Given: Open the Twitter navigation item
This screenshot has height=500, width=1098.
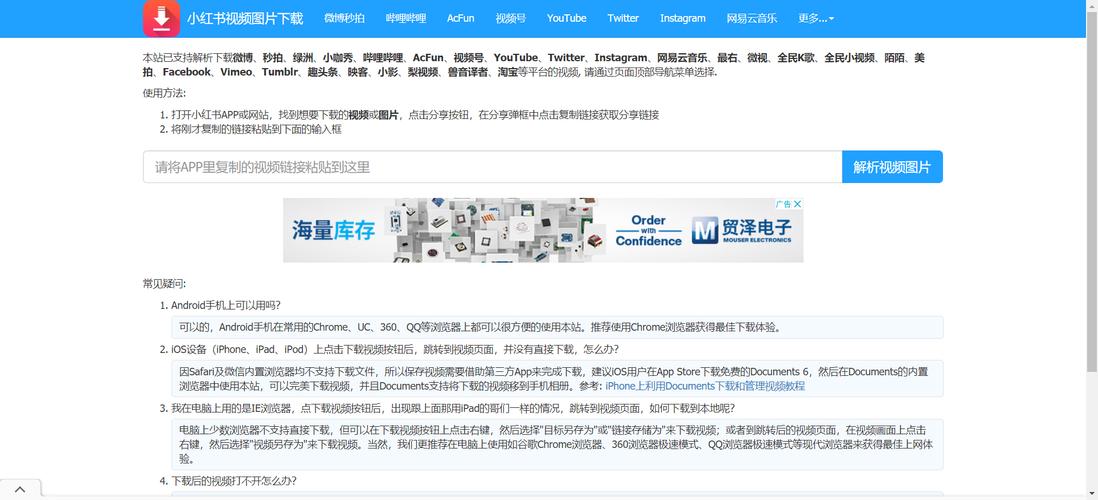Looking at the screenshot, I should 623,18.
